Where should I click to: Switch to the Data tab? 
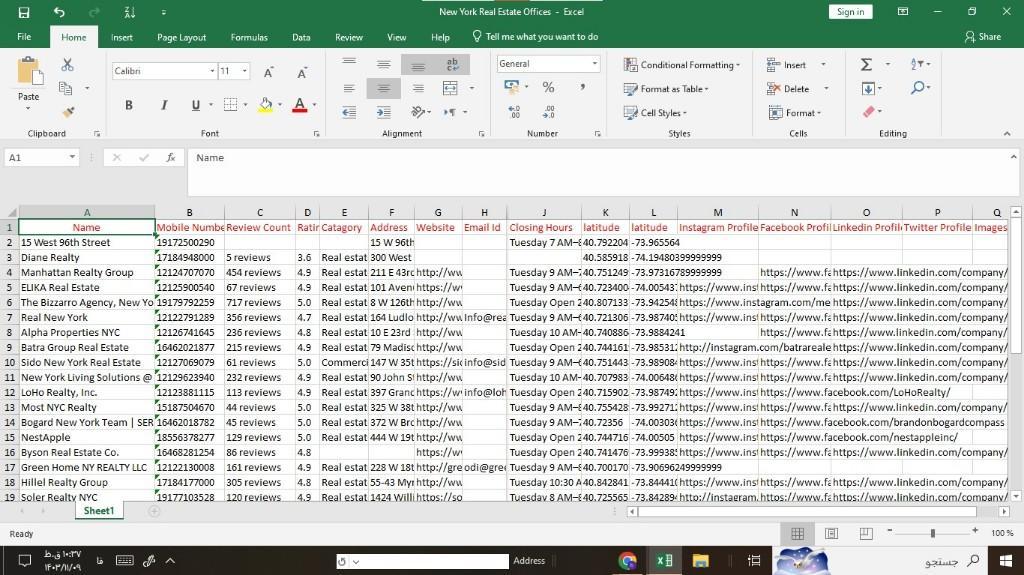click(x=301, y=37)
